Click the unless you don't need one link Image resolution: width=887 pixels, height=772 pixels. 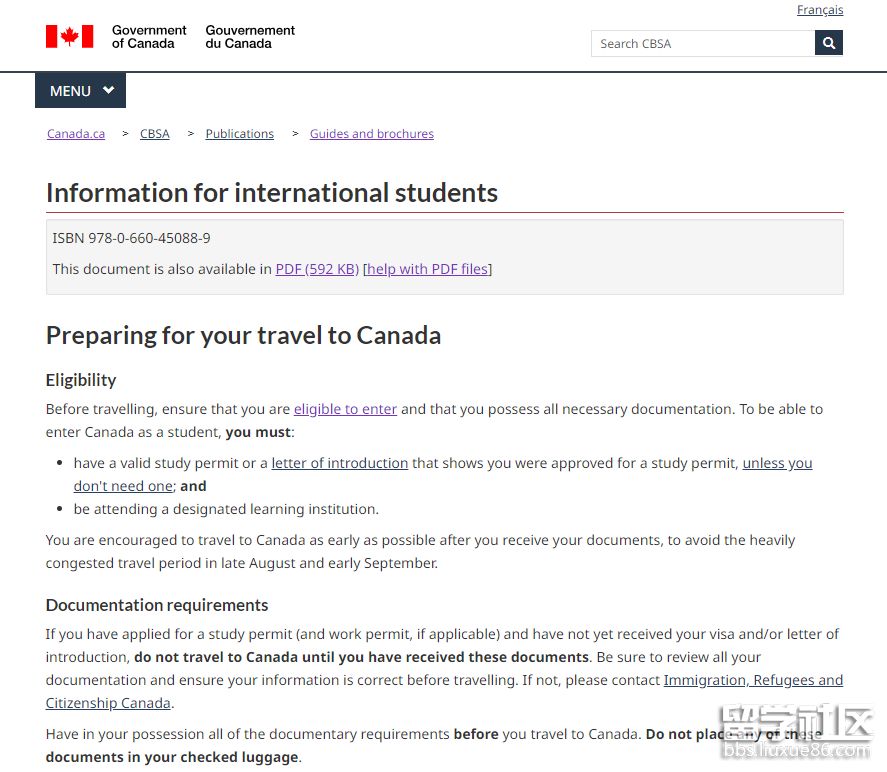[x=777, y=463]
